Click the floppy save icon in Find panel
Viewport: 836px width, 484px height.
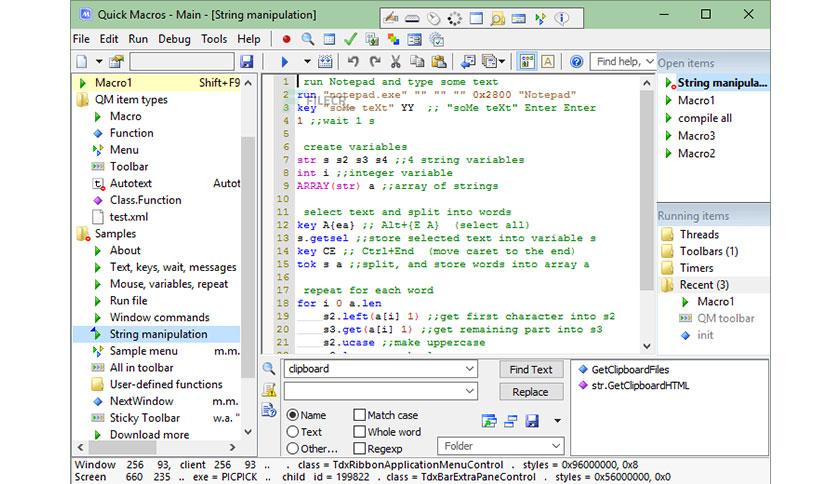532,421
